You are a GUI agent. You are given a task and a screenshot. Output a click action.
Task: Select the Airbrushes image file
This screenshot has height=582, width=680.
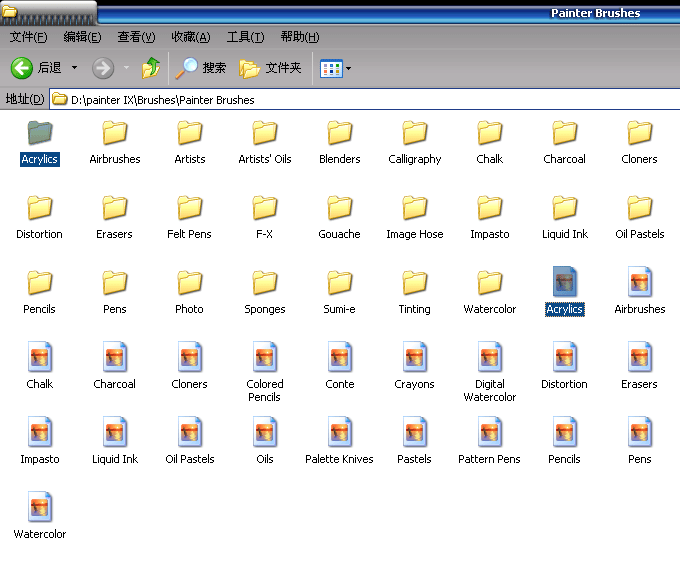coord(640,291)
